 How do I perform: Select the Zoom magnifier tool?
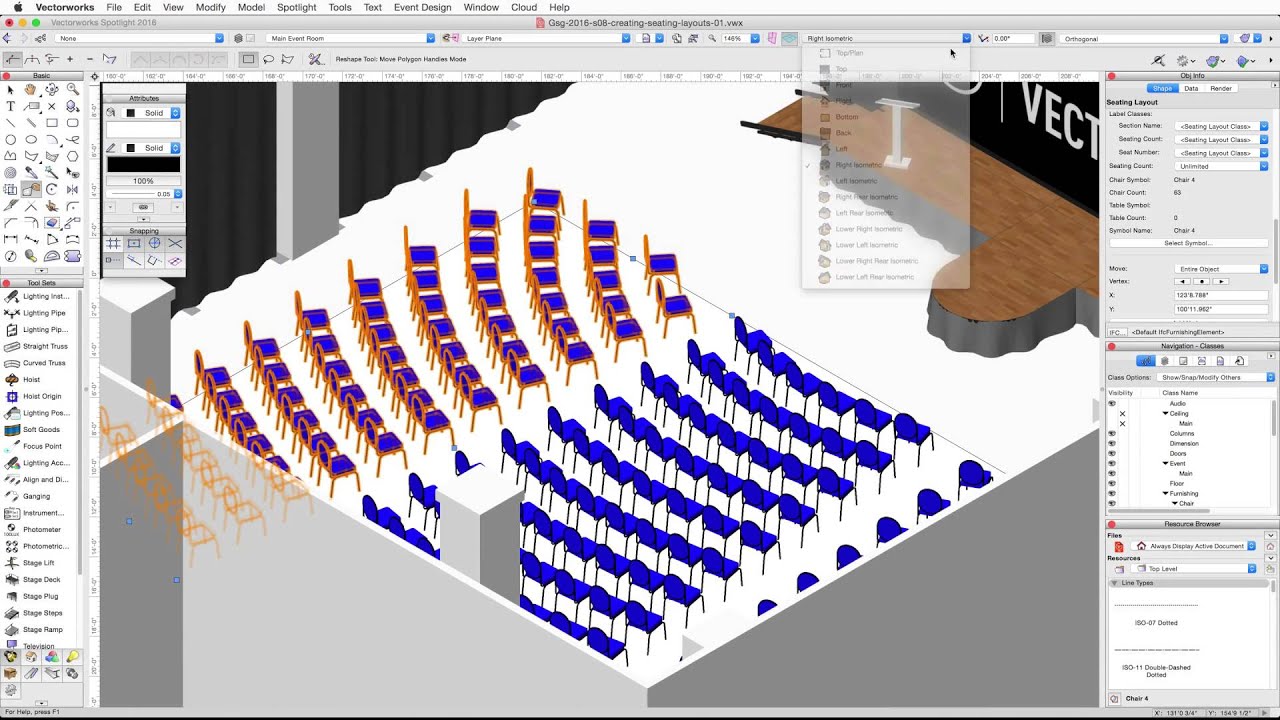coord(73,90)
